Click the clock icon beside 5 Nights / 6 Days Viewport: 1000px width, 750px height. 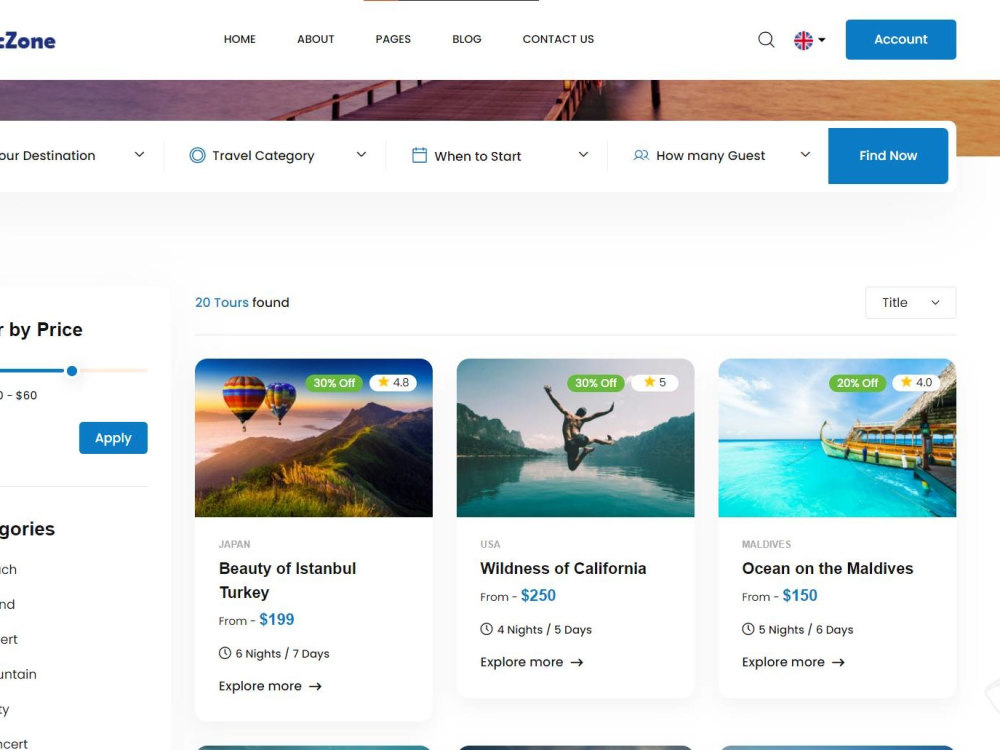(747, 629)
